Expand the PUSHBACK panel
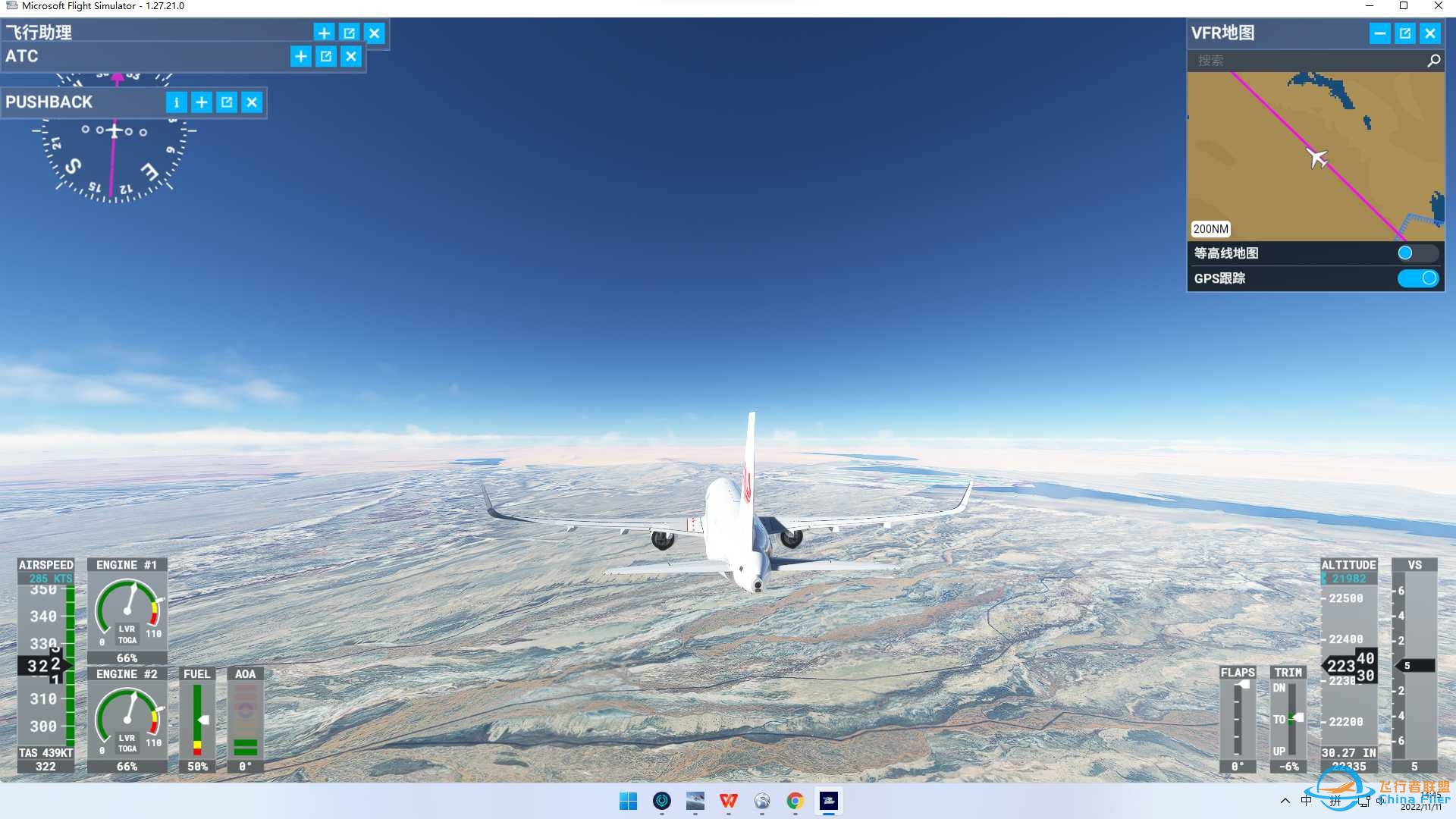Screen dimensions: 1456x819 pyautogui.click(x=202, y=102)
